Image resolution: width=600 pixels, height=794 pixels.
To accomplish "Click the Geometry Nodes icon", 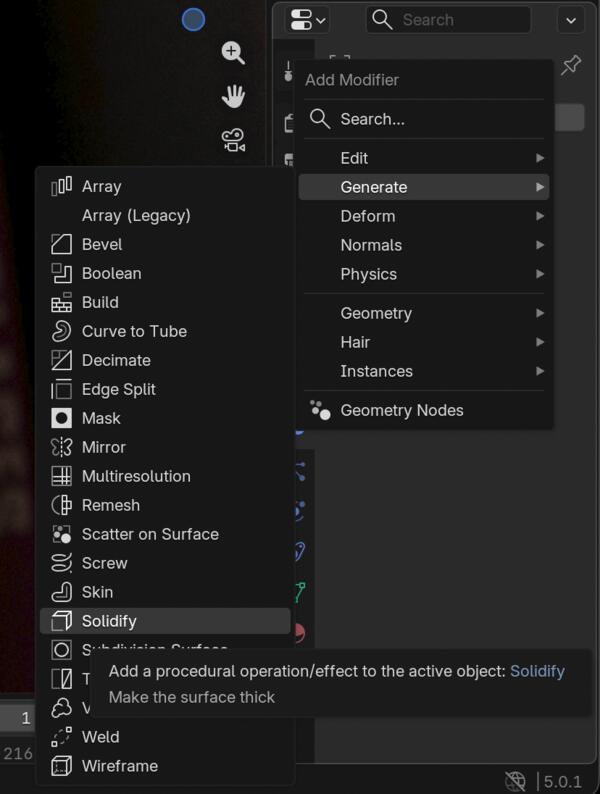I will pyautogui.click(x=320, y=410).
